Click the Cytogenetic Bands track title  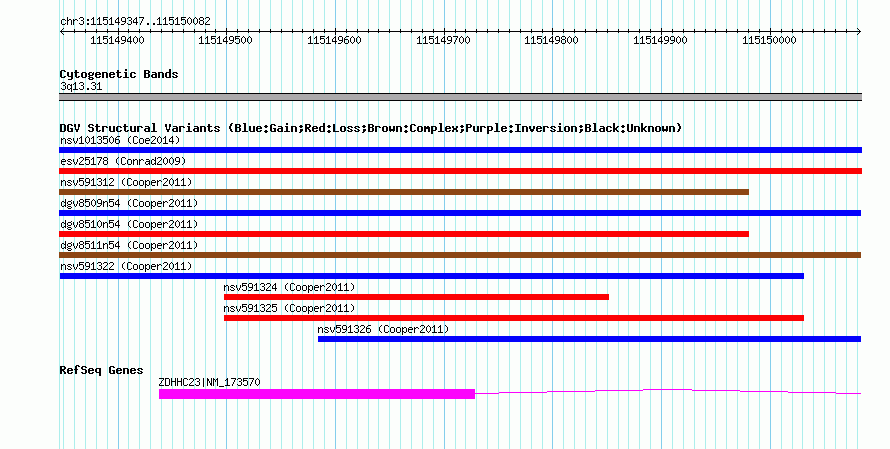coord(119,74)
